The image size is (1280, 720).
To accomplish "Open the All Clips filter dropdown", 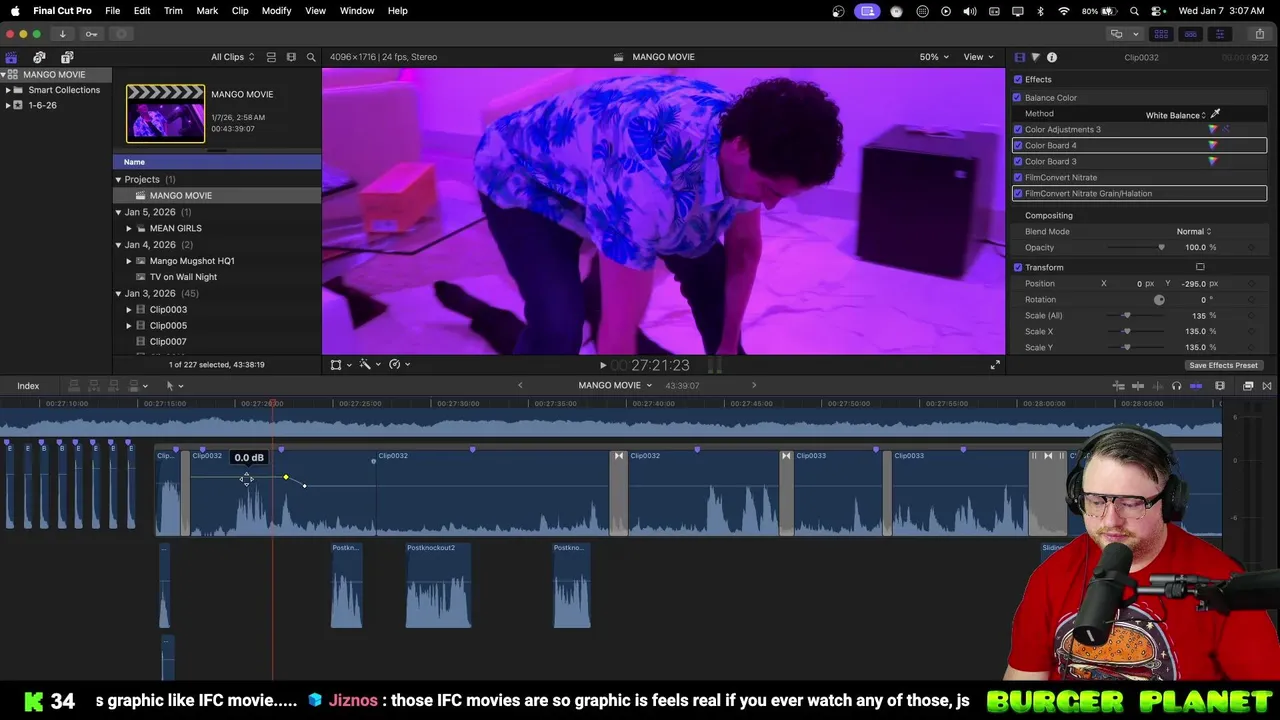I will (232, 57).
